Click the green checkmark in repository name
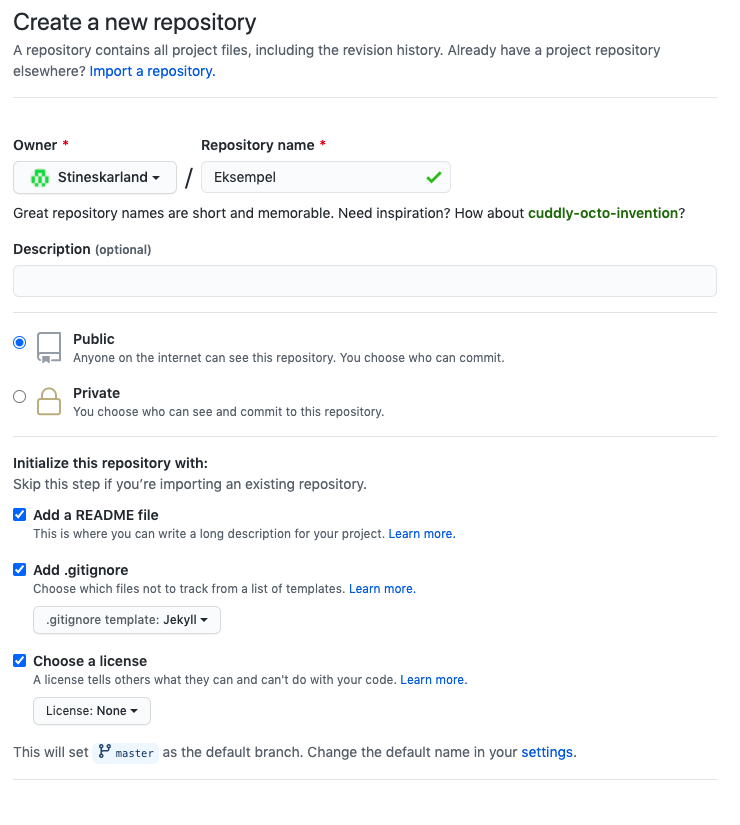This screenshot has height=825, width=740. coord(434,177)
